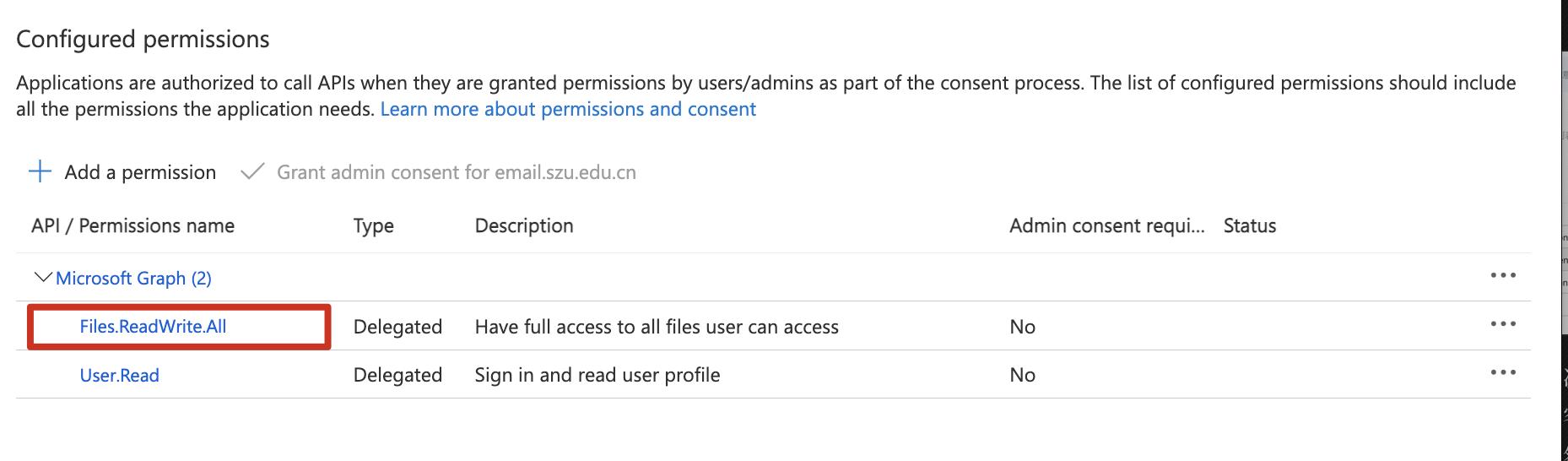Open the Files.ReadWrite.All permission
Viewport: 1568px width, 461px height.
tap(153, 327)
